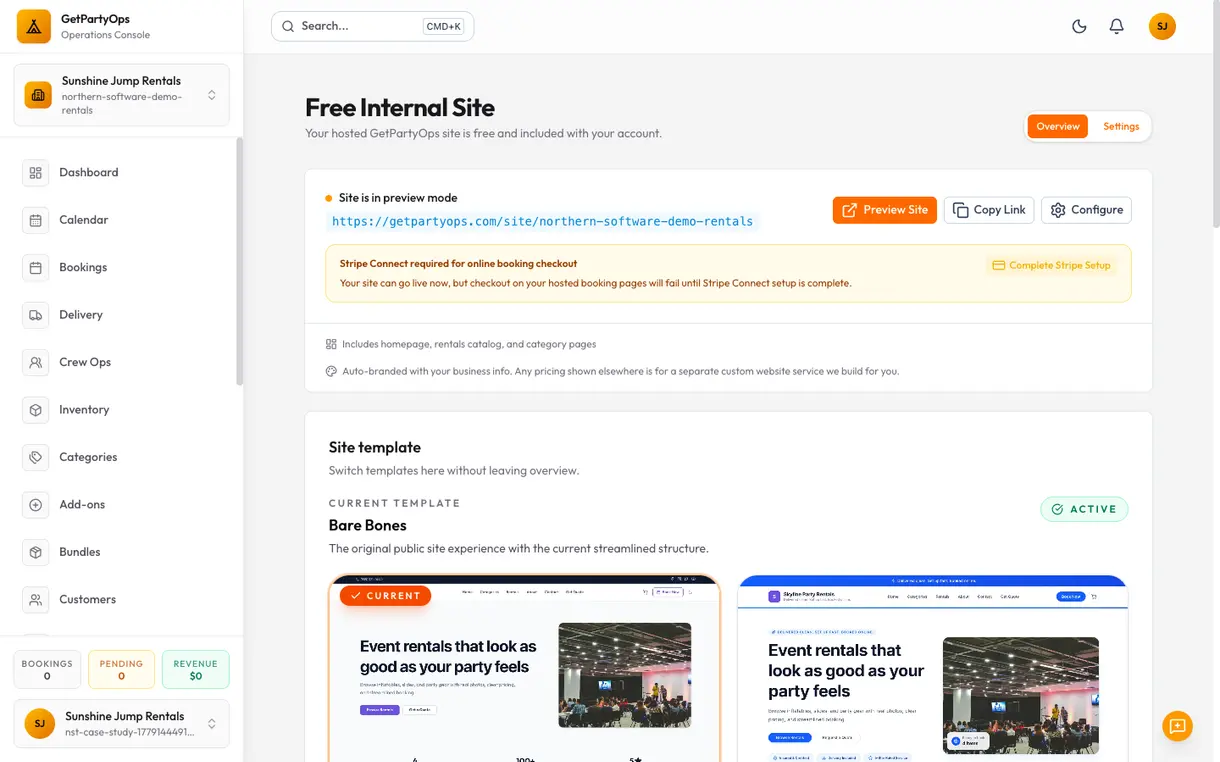The height and width of the screenshot is (762, 1220).
Task: Click the copy icon on Copy Link
Action: click(x=960, y=210)
